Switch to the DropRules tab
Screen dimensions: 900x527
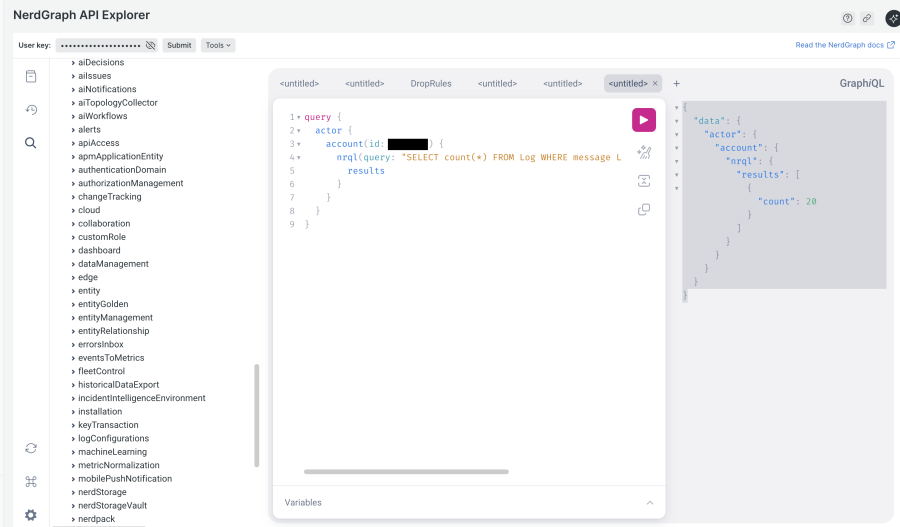(431, 83)
